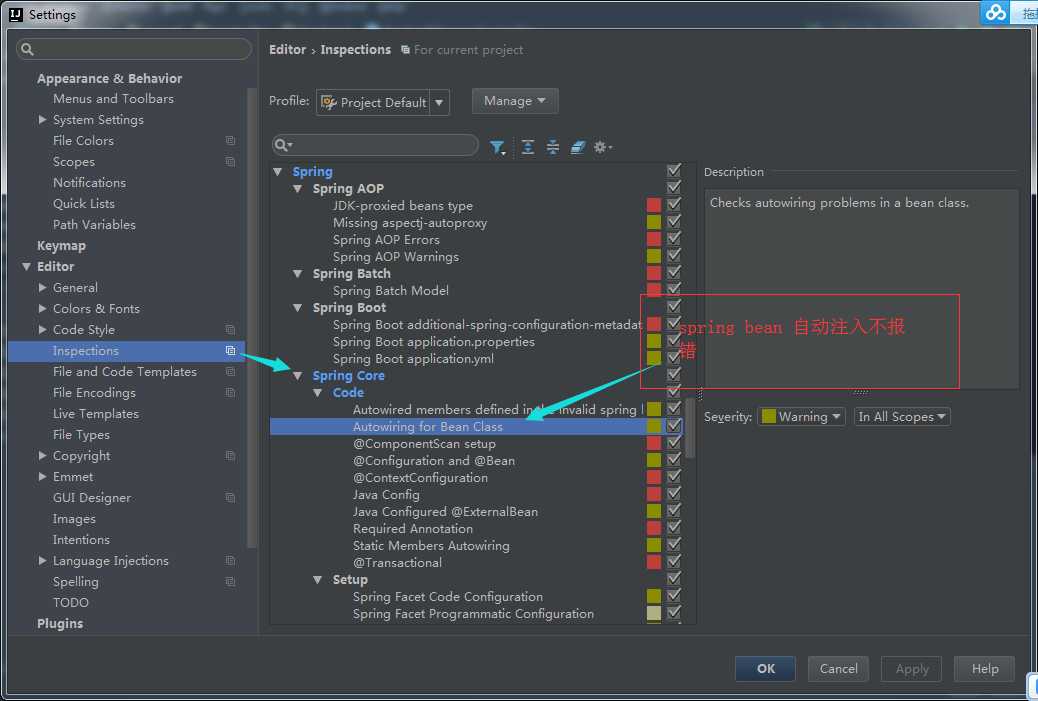
Task: Click the project-level icon beside Copyright
Action: (x=230, y=455)
